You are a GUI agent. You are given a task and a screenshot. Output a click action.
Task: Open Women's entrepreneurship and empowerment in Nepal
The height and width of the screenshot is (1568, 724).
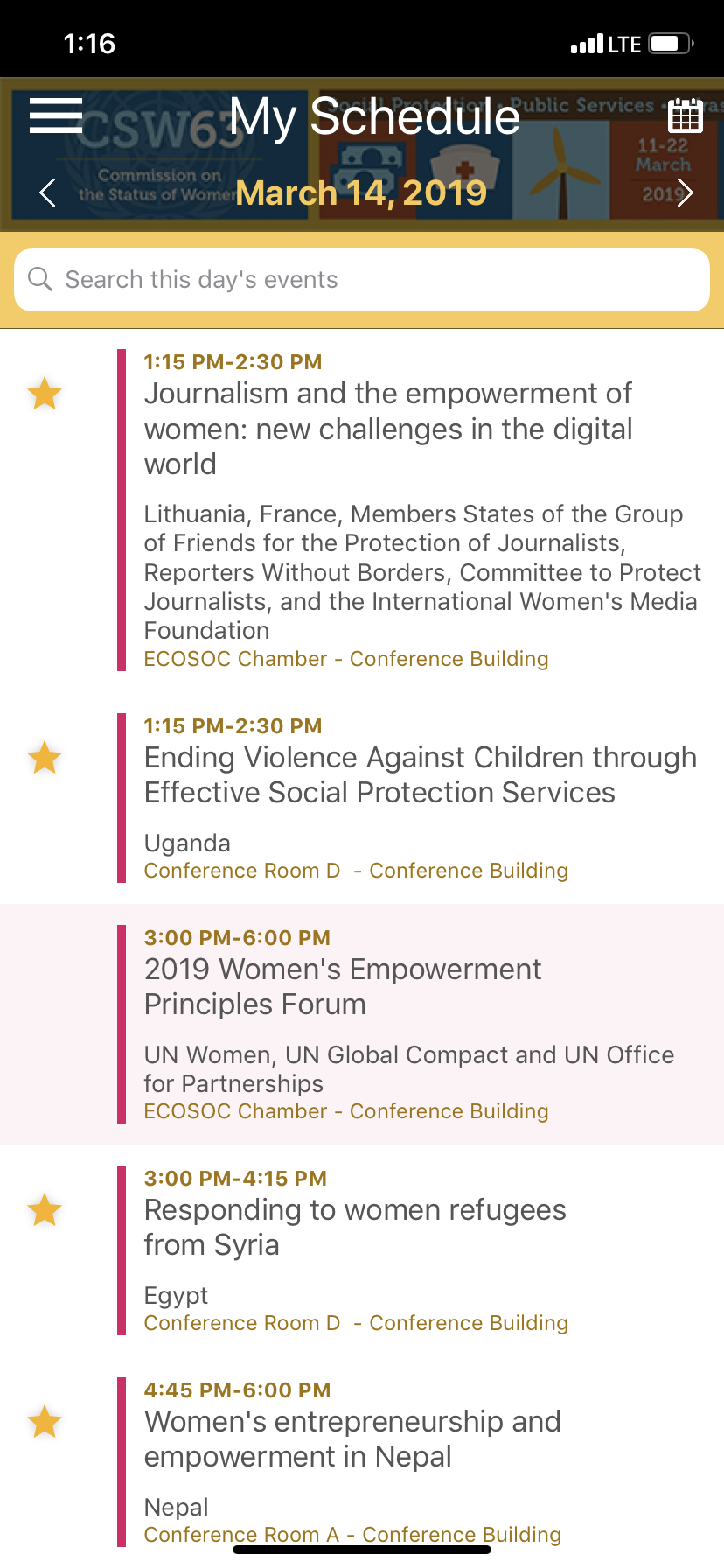pos(352,1439)
